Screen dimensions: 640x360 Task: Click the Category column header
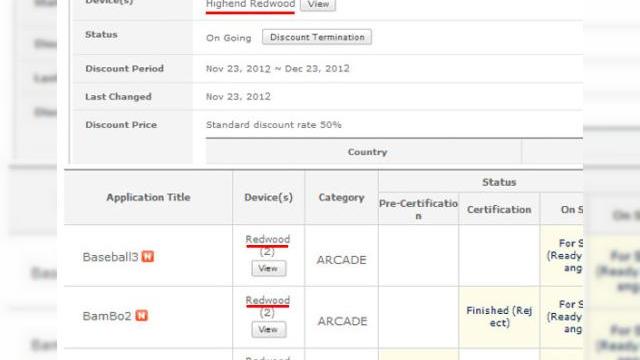(x=341, y=198)
